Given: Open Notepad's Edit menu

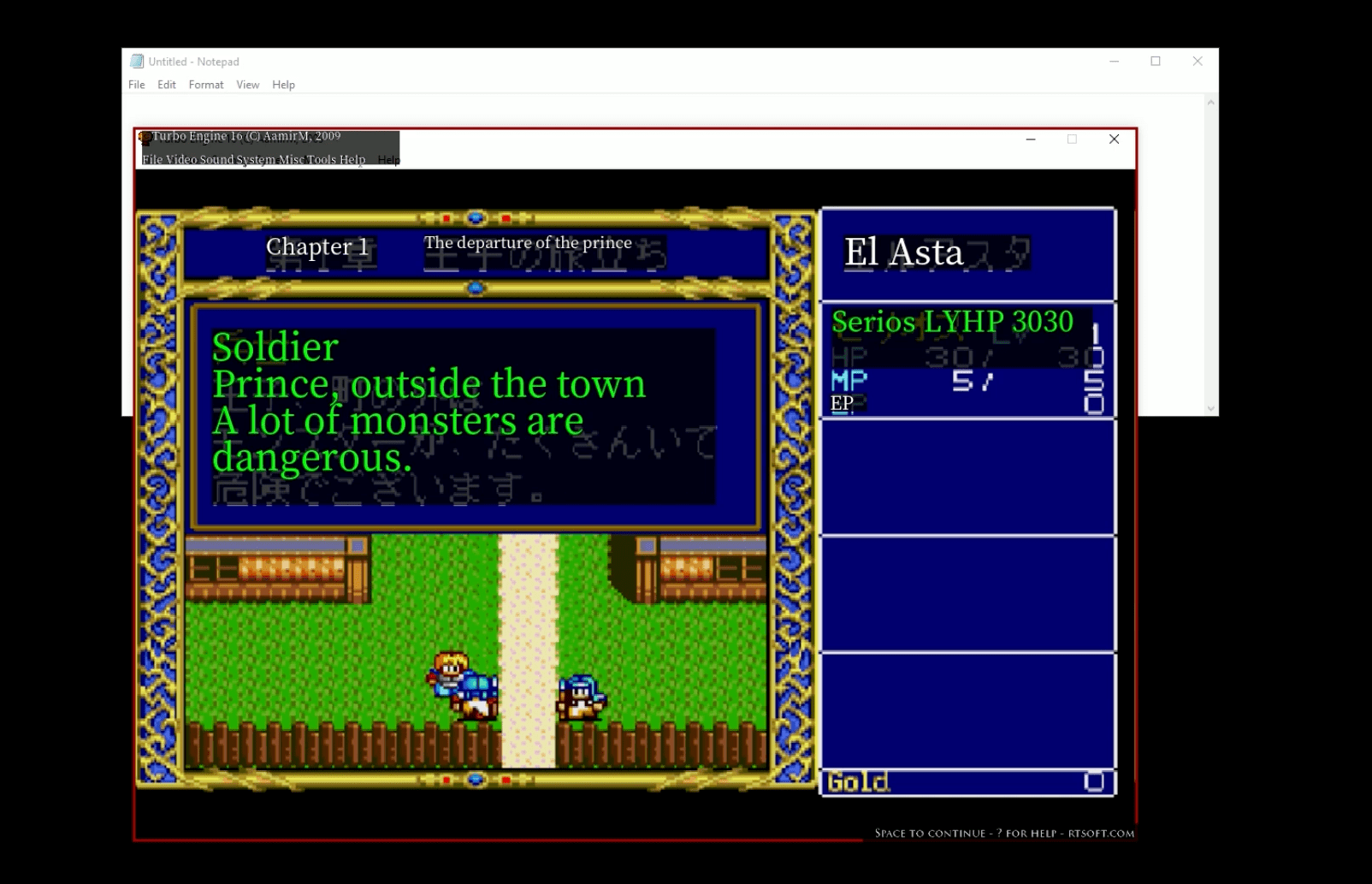Looking at the screenshot, I should [166, 84].
